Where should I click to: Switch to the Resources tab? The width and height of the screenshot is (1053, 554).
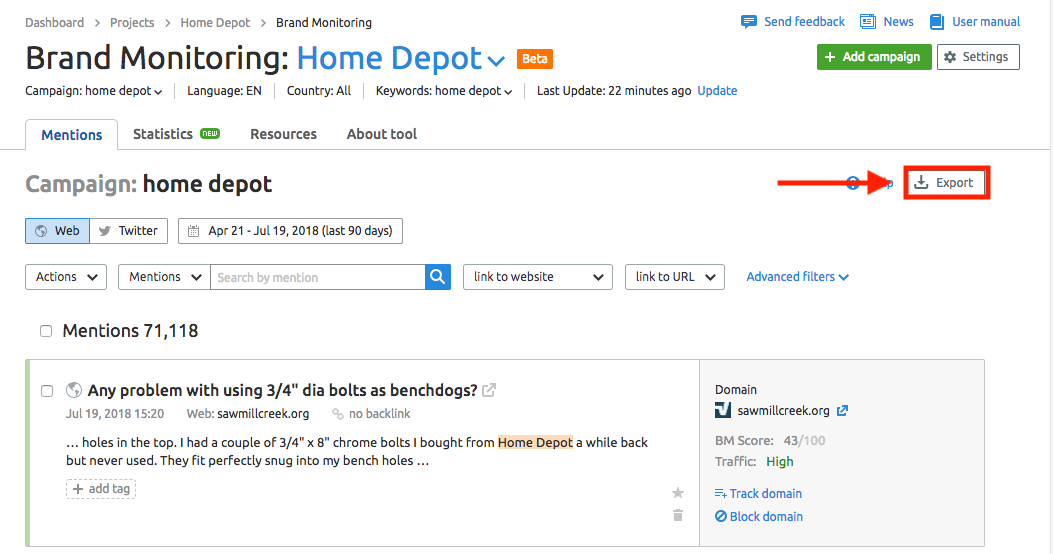tap(283, 134)
